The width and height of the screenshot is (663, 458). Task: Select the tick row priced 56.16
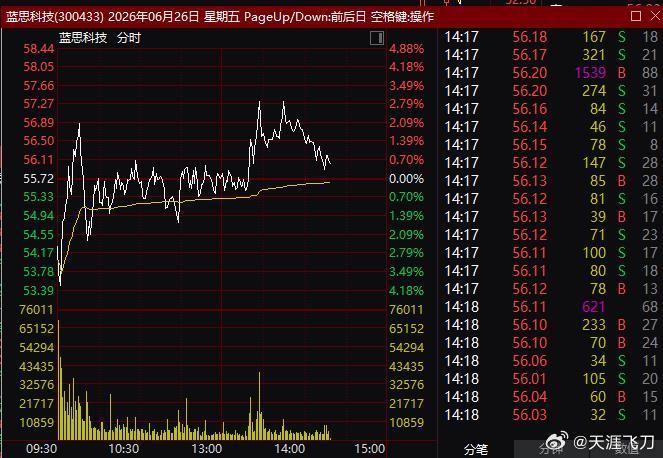tap(551, 109)
